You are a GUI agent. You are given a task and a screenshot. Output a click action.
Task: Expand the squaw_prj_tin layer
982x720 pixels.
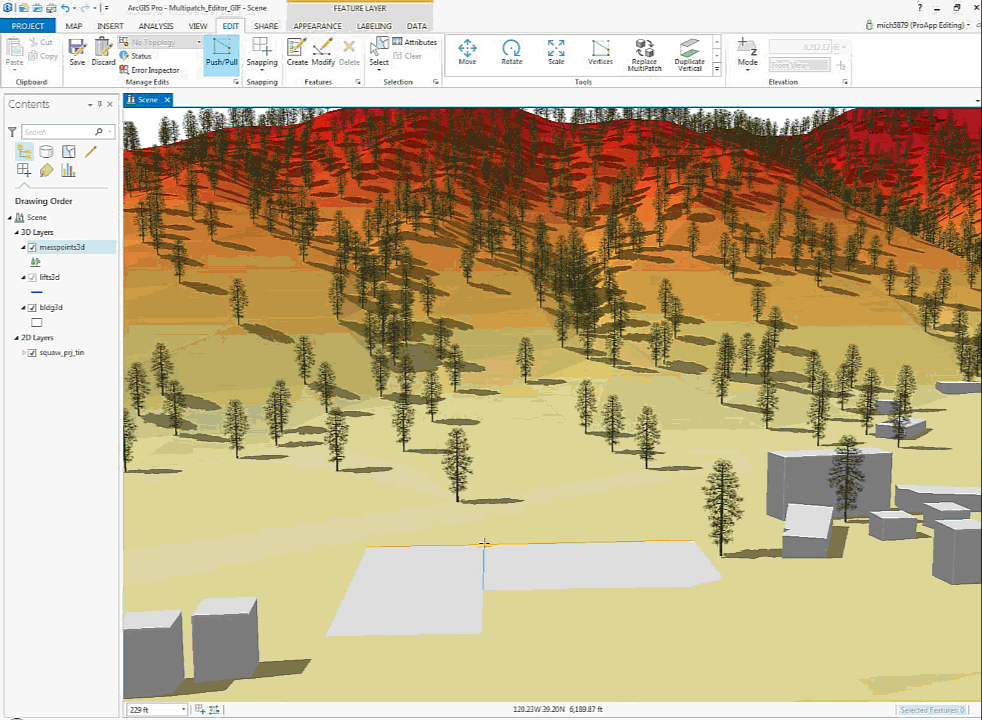(x=23, y=353)
